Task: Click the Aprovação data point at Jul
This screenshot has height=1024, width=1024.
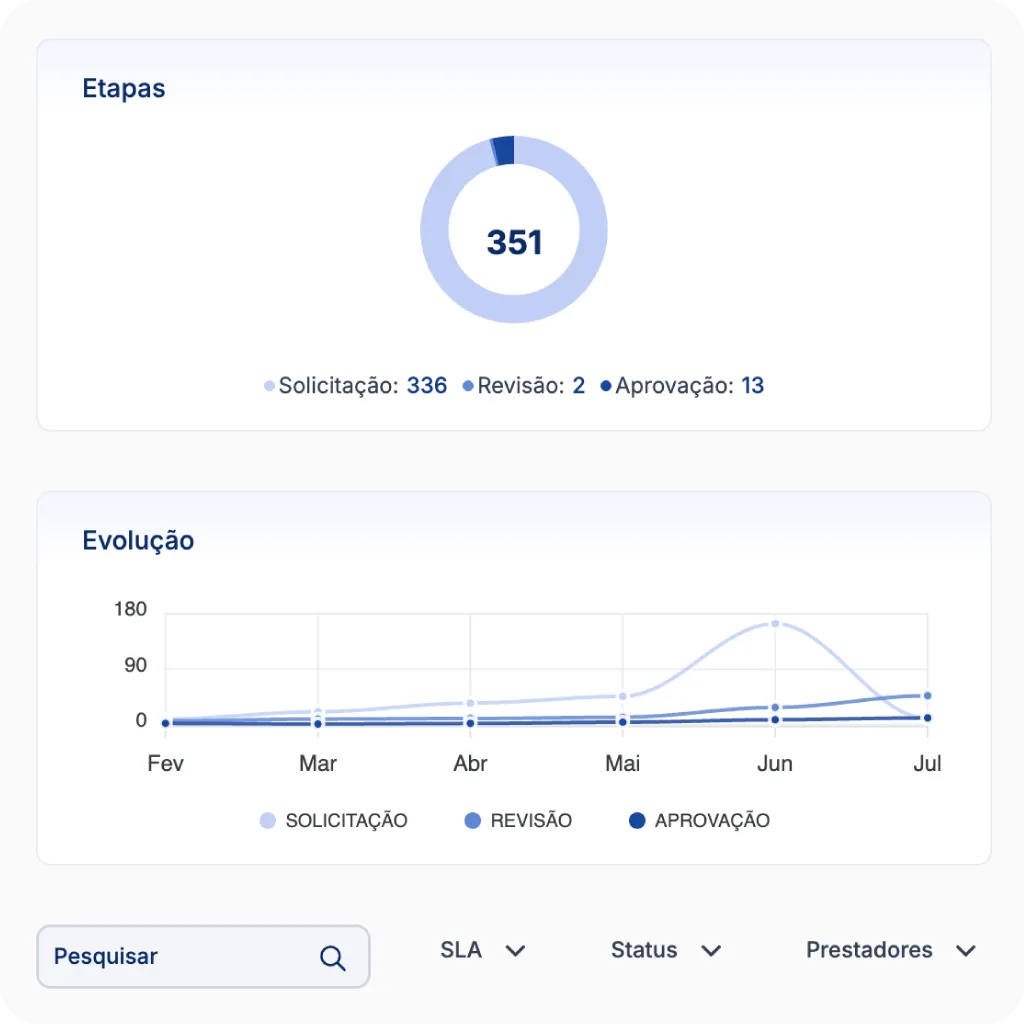Action: pyautogui.click(x=927, y=718)
